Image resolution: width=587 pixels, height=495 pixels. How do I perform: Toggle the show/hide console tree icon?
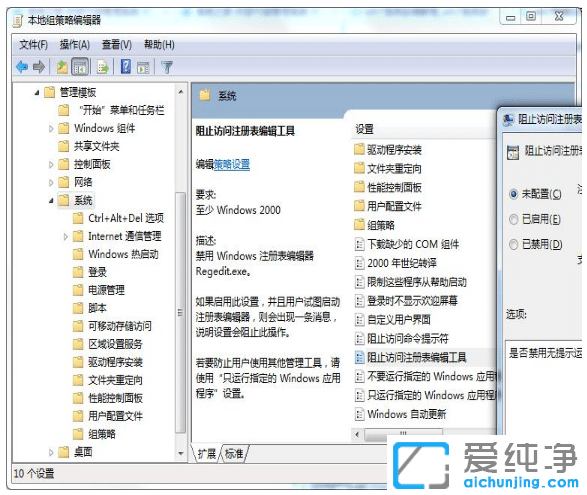pyautogui.click(x=80, y=67)
